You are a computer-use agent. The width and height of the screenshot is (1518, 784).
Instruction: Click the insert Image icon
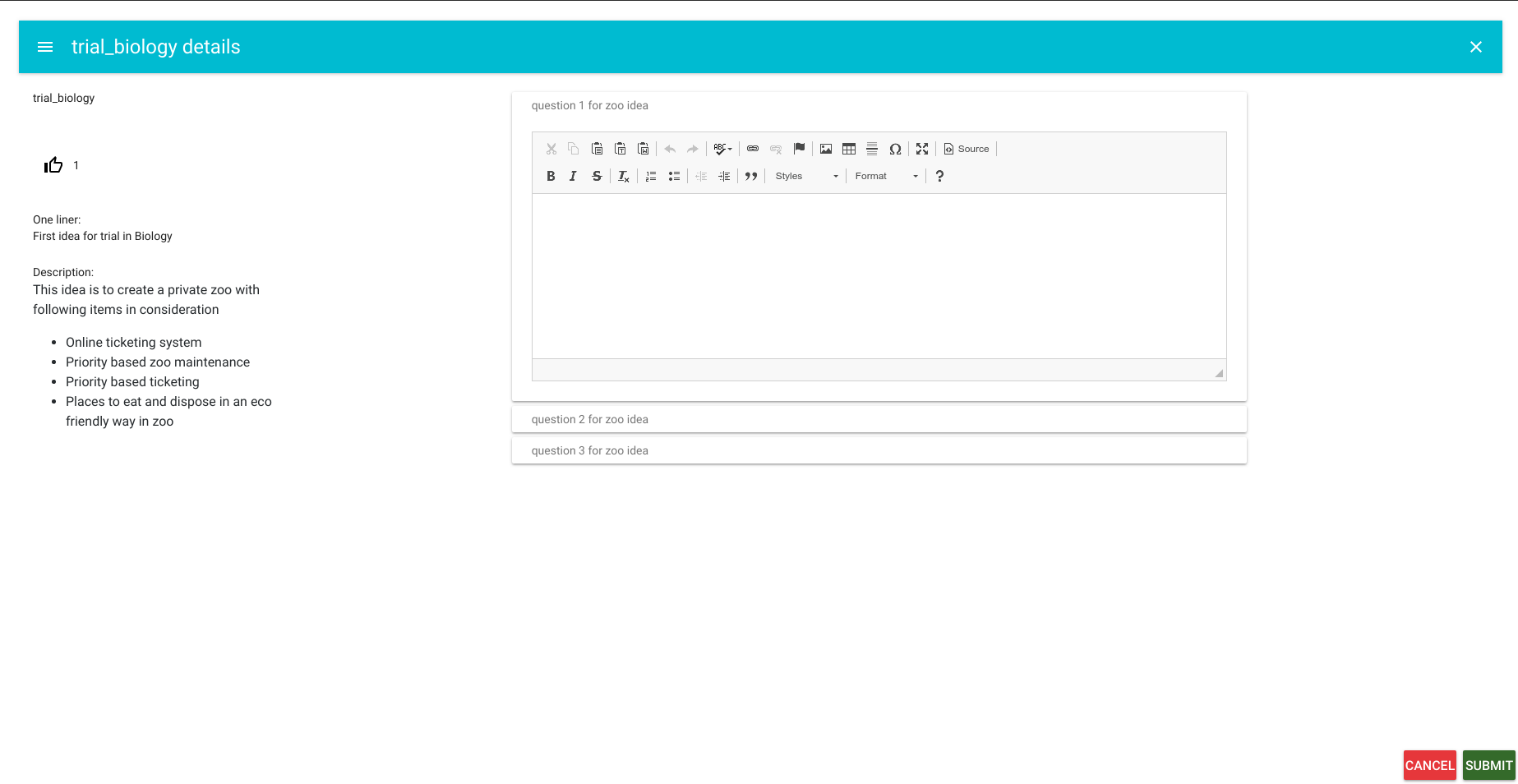click(826, 149)
